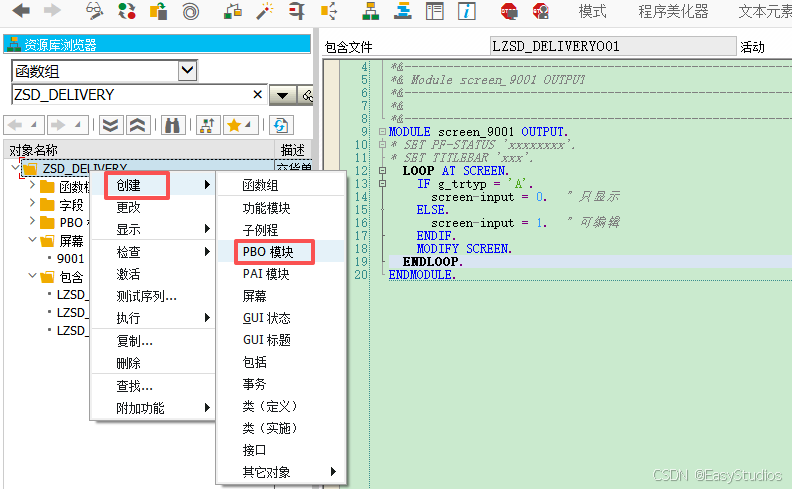The image size is (792, 489).
Task: Collapse the IF block at line 13
Action: [382, 183]
